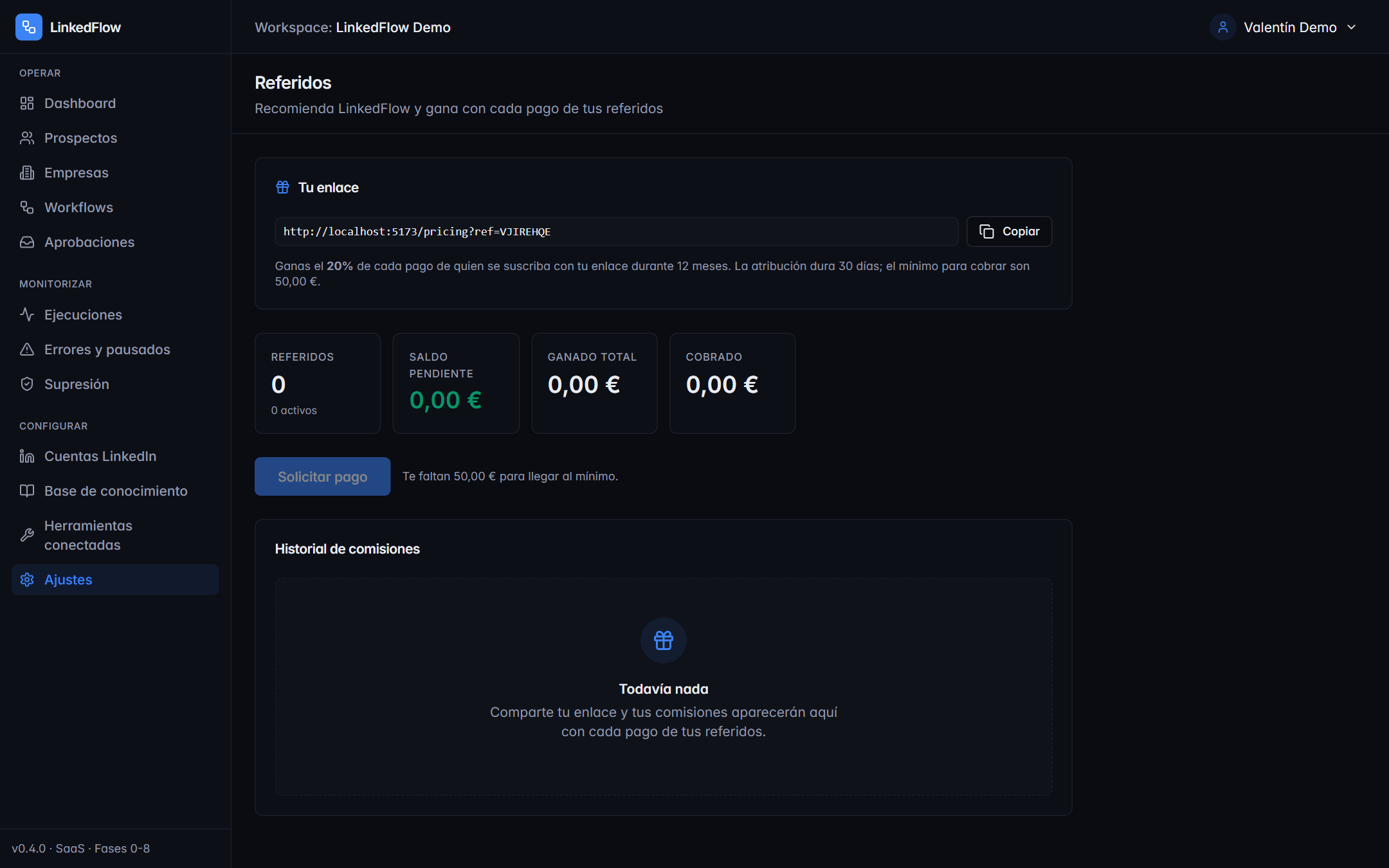Click the 20% commission description text
This screenshot has width=1389, height=868.
tap(652, 273)
